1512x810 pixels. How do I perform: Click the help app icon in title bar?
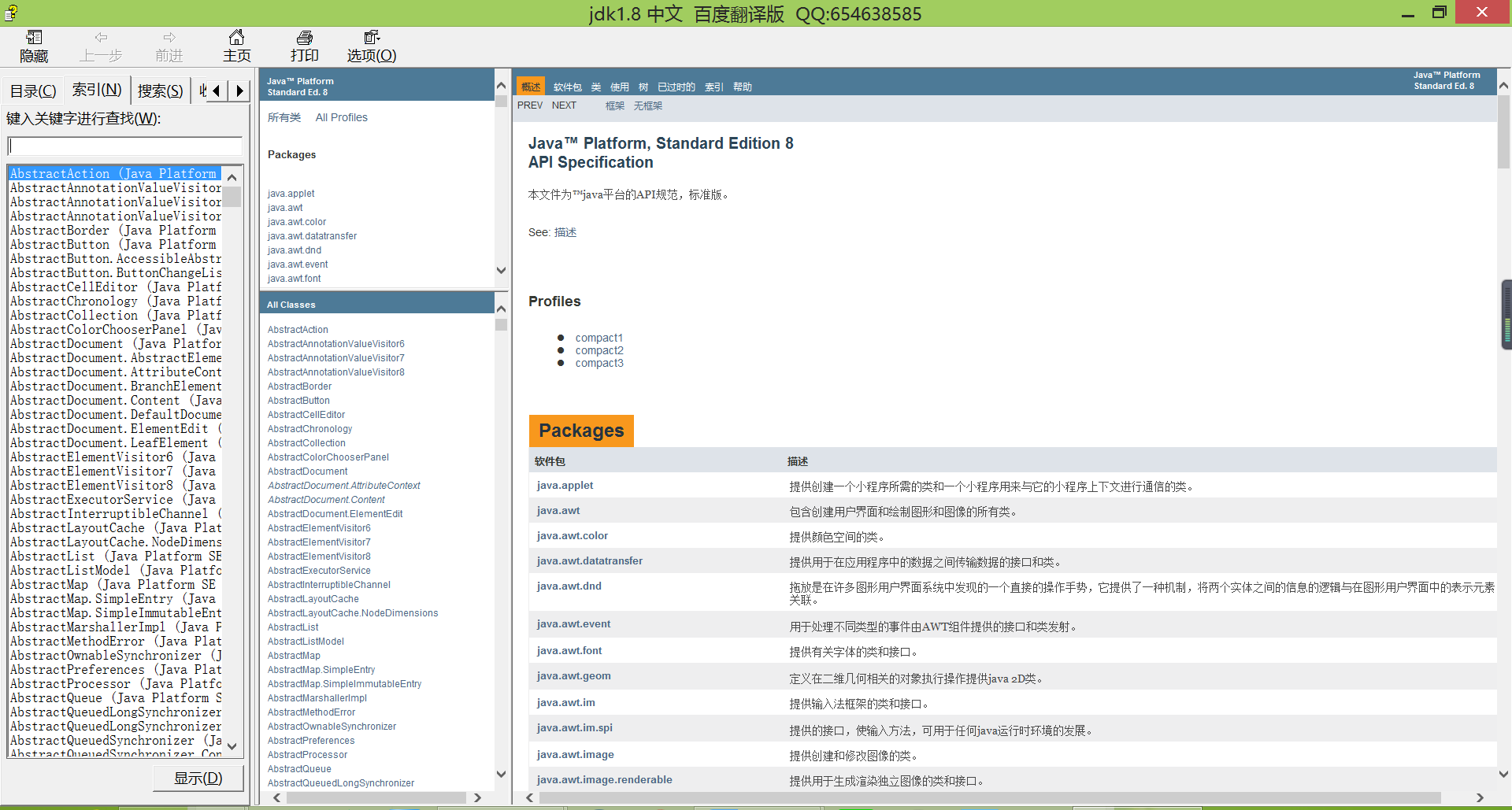(x=11, y=13)
